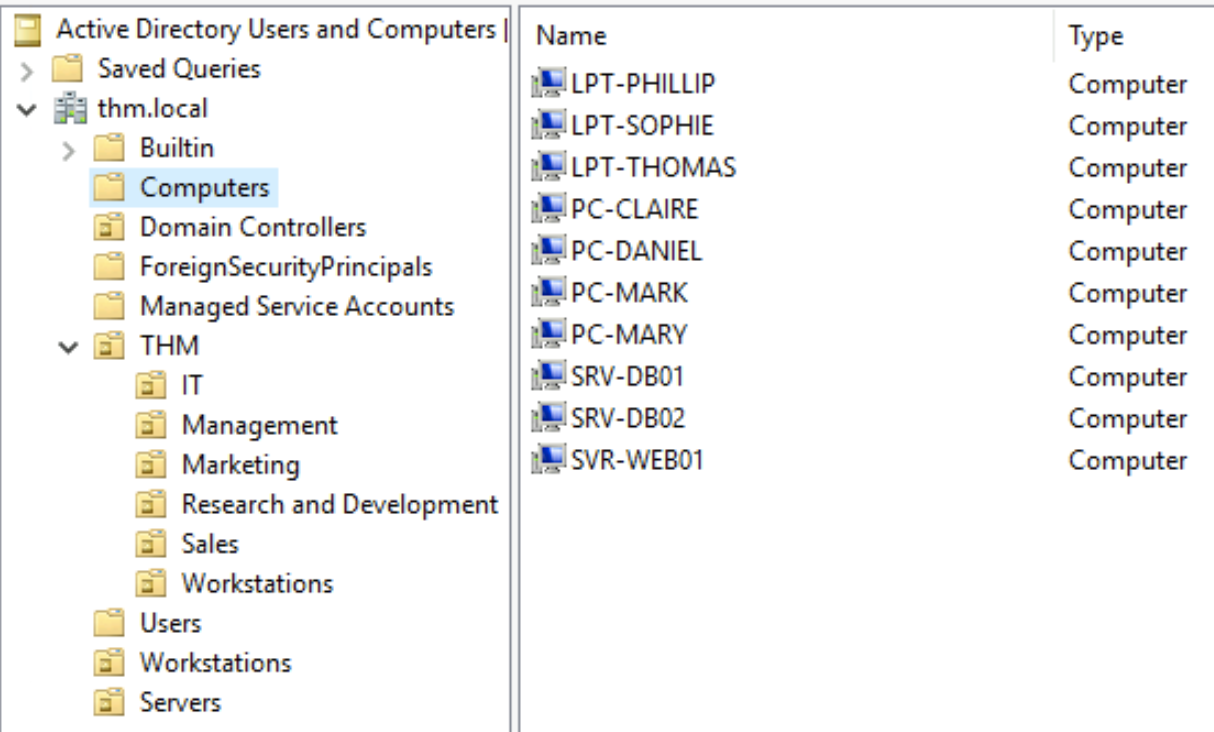Collapse the THM organizational unit
The width and height of the screenshot is (1214, 732).
69,347
